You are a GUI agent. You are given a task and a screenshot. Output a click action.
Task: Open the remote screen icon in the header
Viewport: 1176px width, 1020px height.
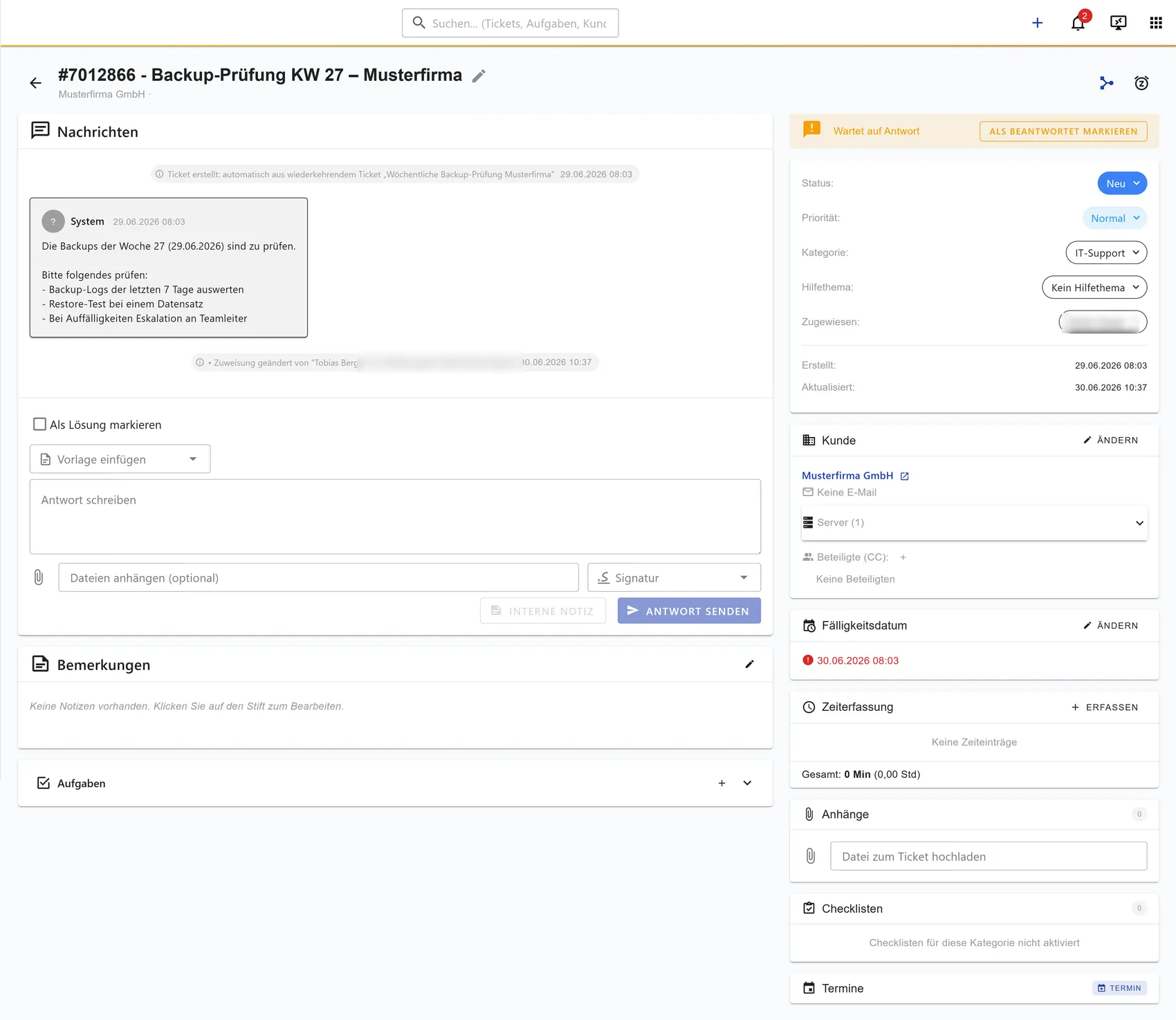[x=1118, y=23]
